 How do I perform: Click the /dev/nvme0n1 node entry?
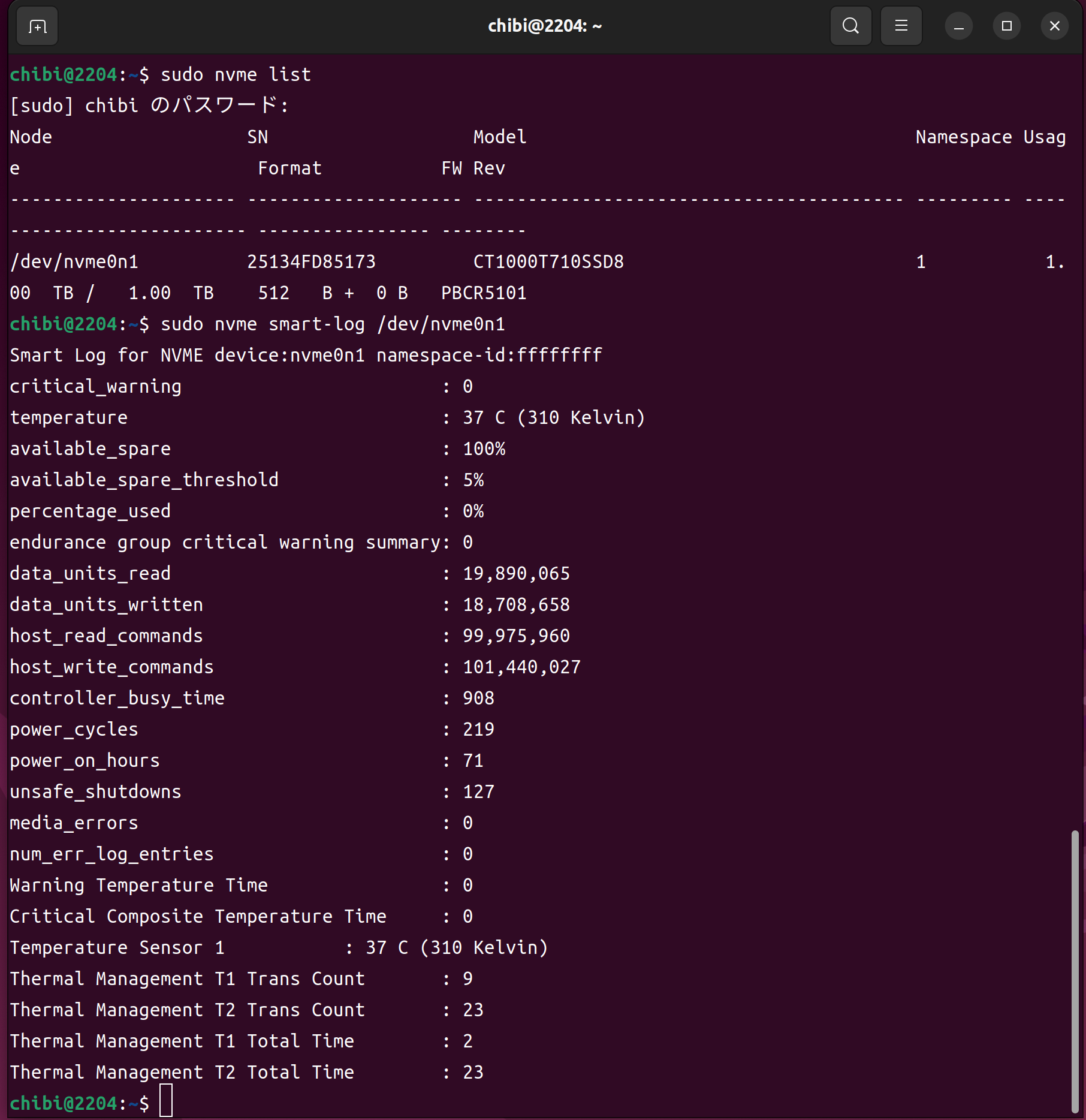pos(74,262)
